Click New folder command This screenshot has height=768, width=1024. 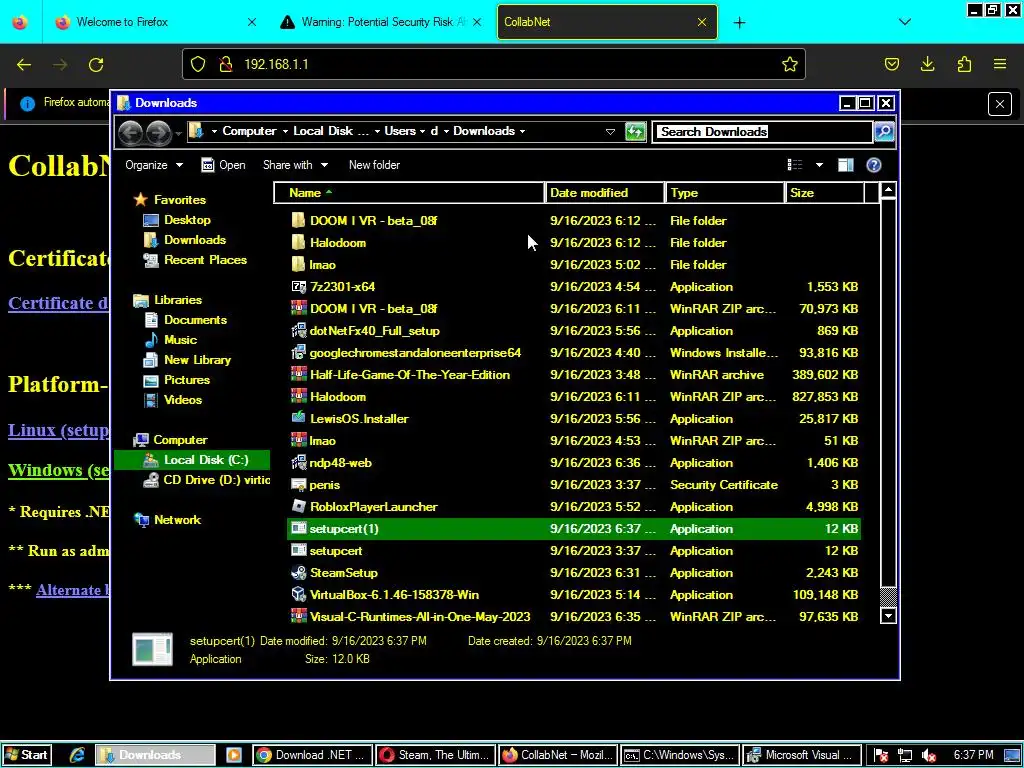374,165
